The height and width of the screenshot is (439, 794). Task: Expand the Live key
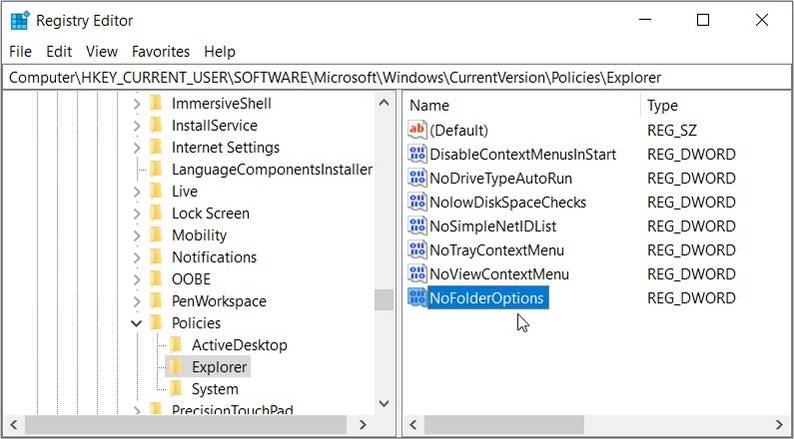pyautogui.click(x=137, y=191)
